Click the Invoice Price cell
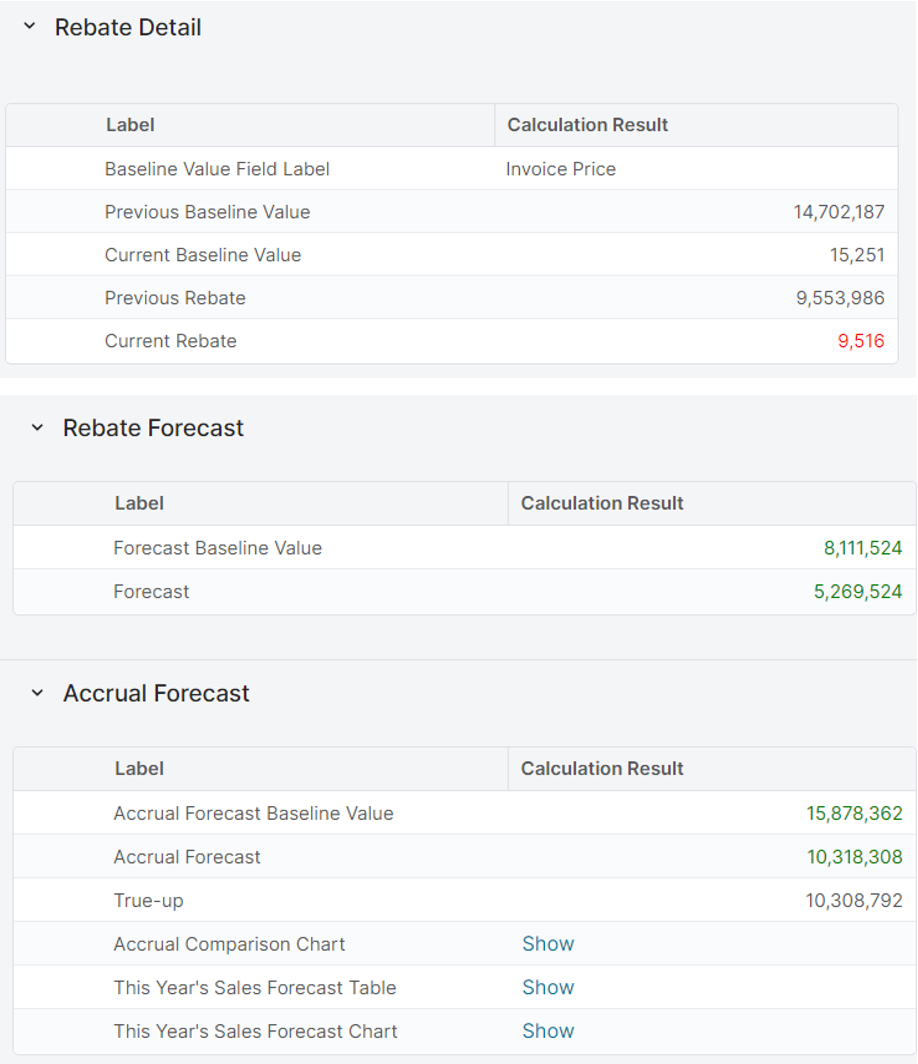 [x=561, y=169]
